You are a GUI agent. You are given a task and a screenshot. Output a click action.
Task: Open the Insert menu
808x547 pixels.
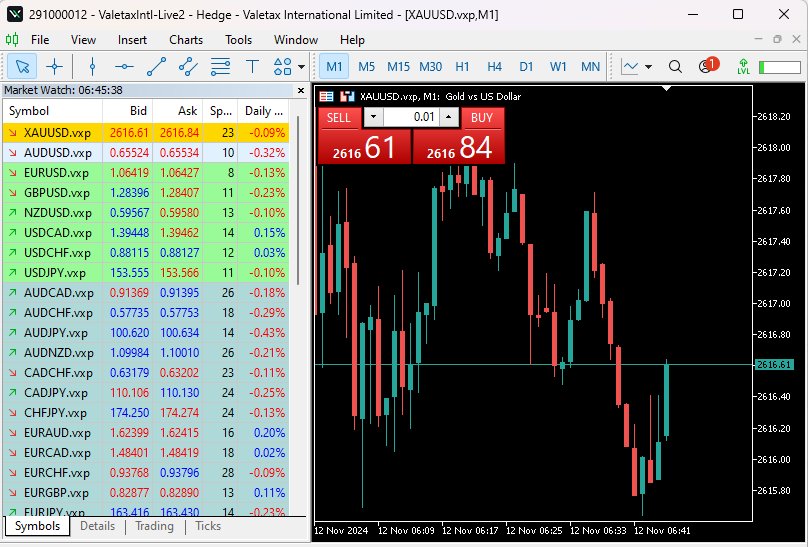[x=132, y=40]
